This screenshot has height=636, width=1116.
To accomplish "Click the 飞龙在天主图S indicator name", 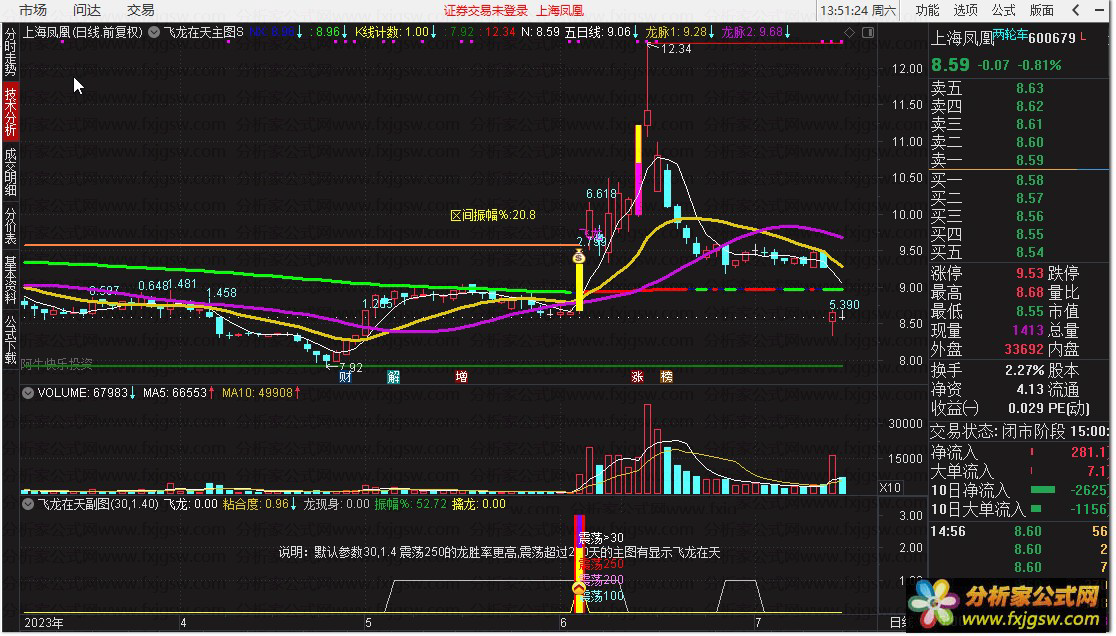I will coord(204,32).
